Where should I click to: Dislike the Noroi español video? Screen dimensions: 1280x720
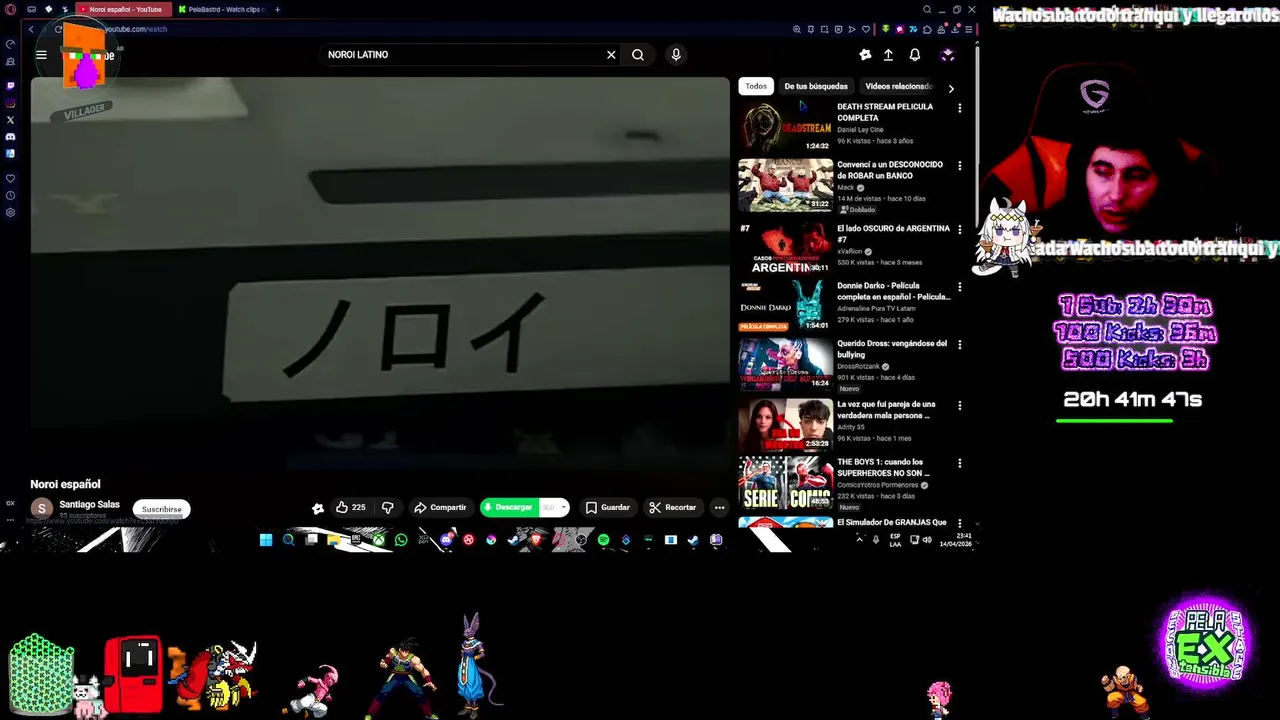click(x=387, y=507)
